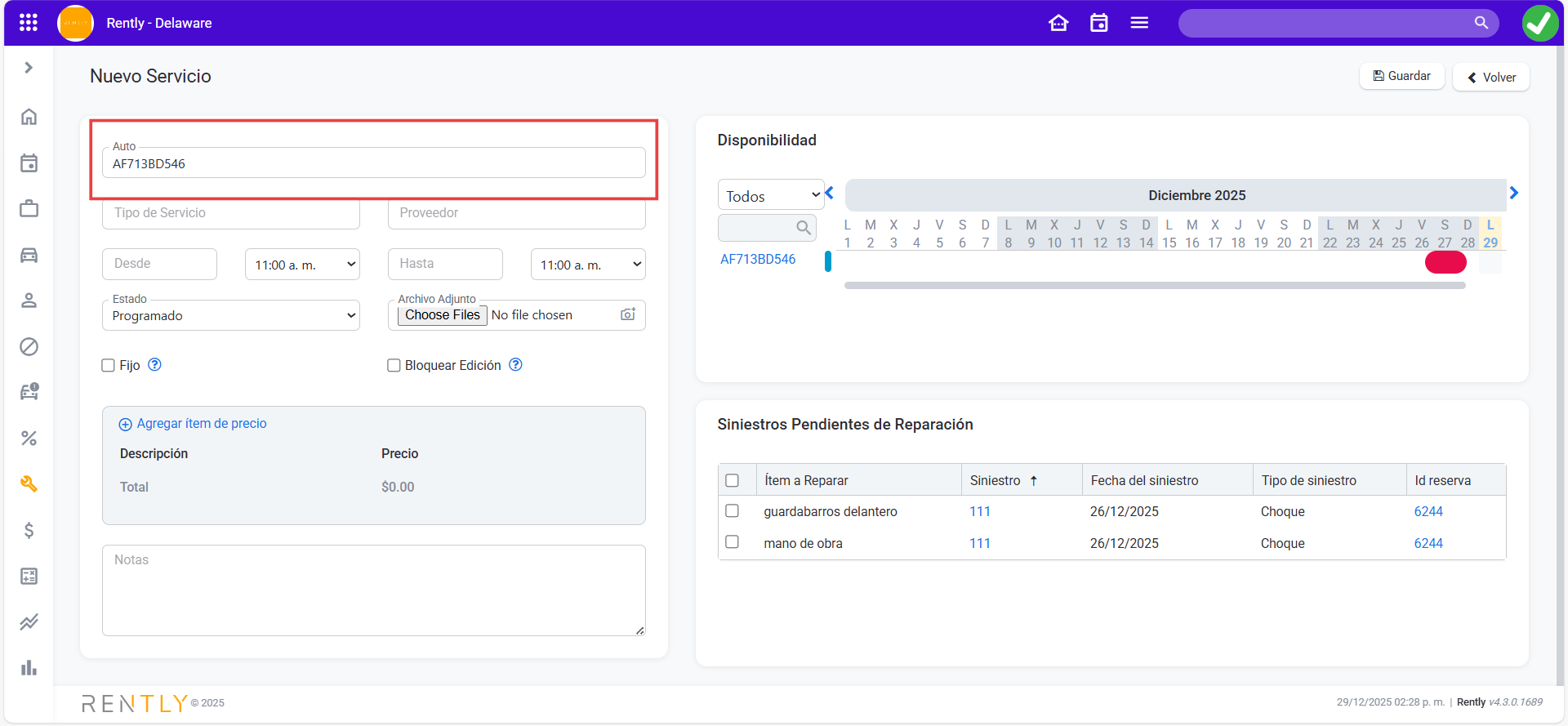
Task: Select the guardabarros delantero row checkbox
Action: (x=732, y=511)
